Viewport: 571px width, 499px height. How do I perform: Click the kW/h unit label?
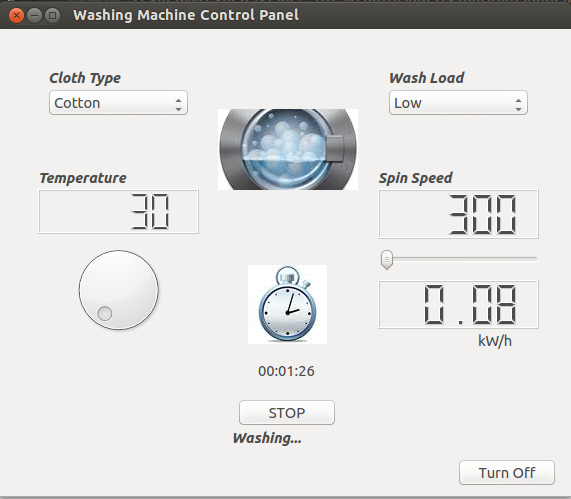(x=495, y=341)
